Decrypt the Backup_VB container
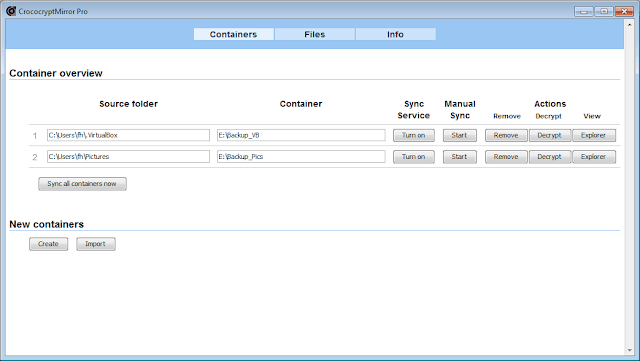Image resolution: width=640 pixels, height=361 pixels. tap(549, 135)
